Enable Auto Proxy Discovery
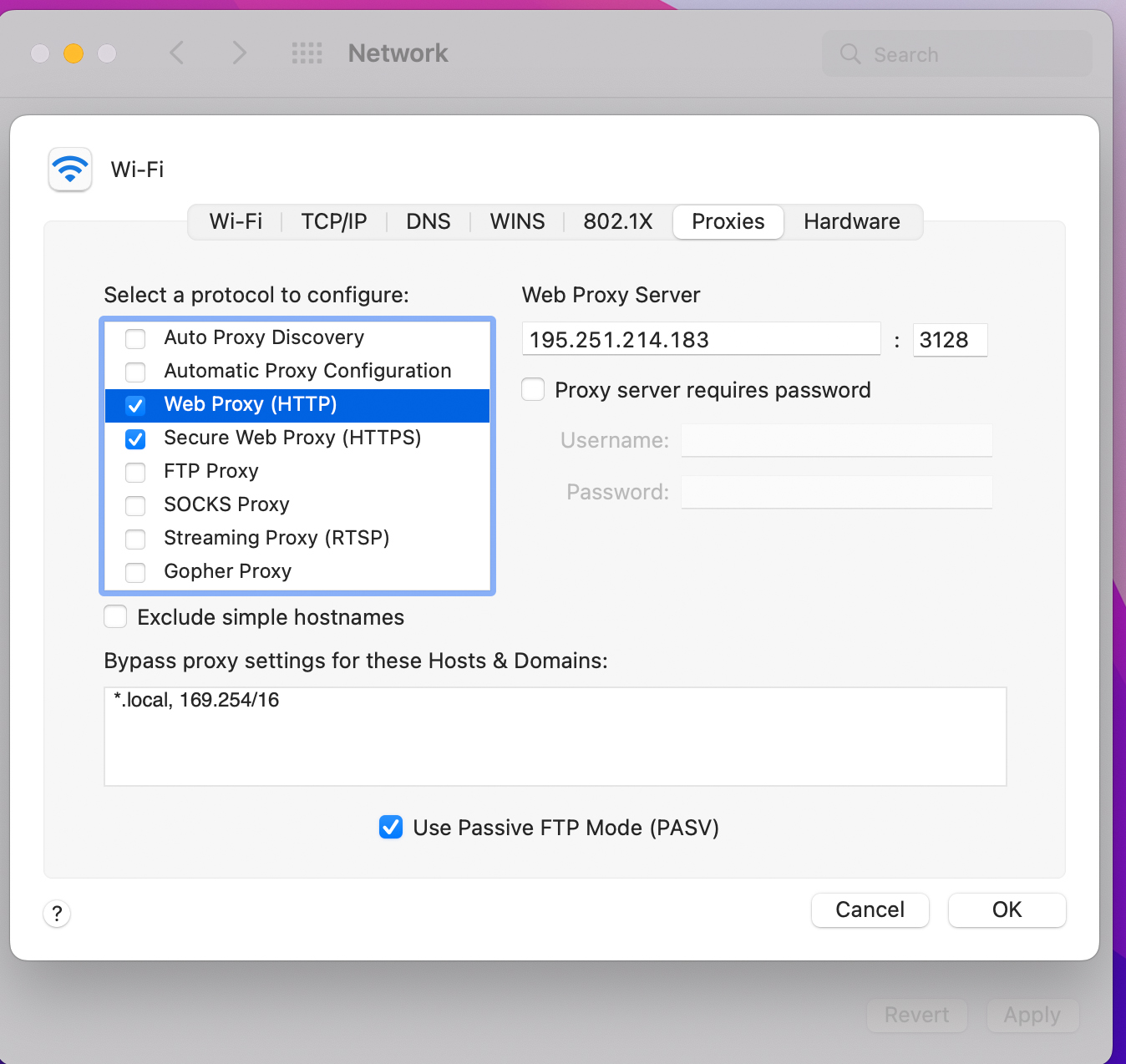Viewport: 1126px width, 1064px height. click(134, 338)
